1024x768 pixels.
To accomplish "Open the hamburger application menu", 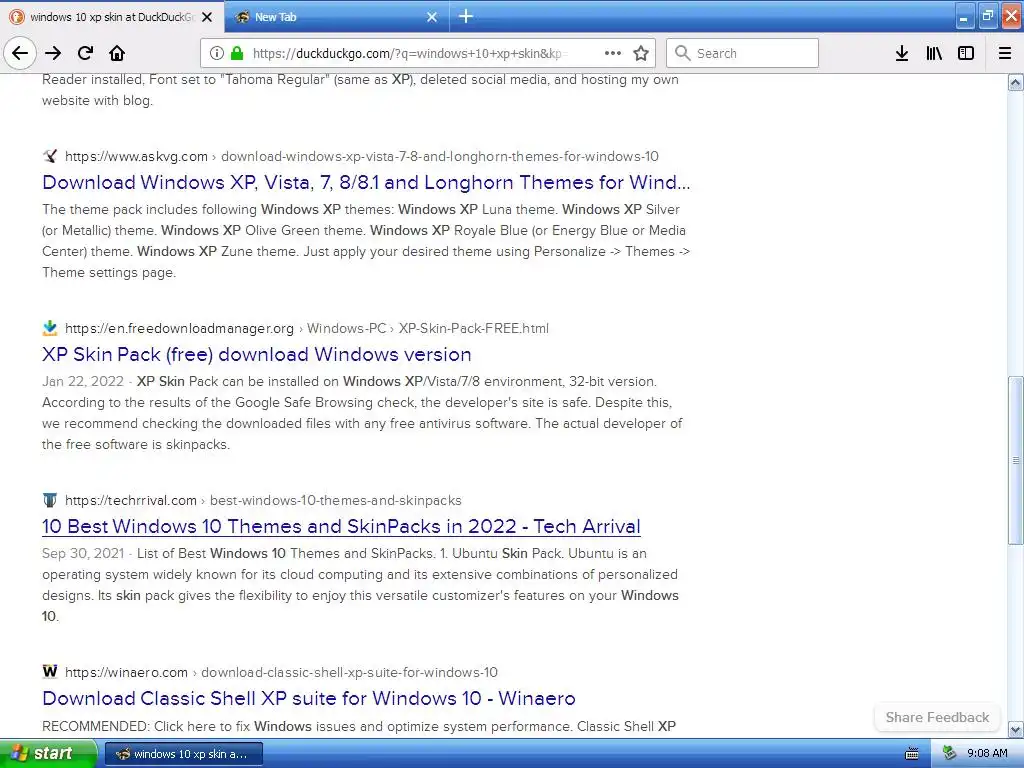I will pos(1005,53).
